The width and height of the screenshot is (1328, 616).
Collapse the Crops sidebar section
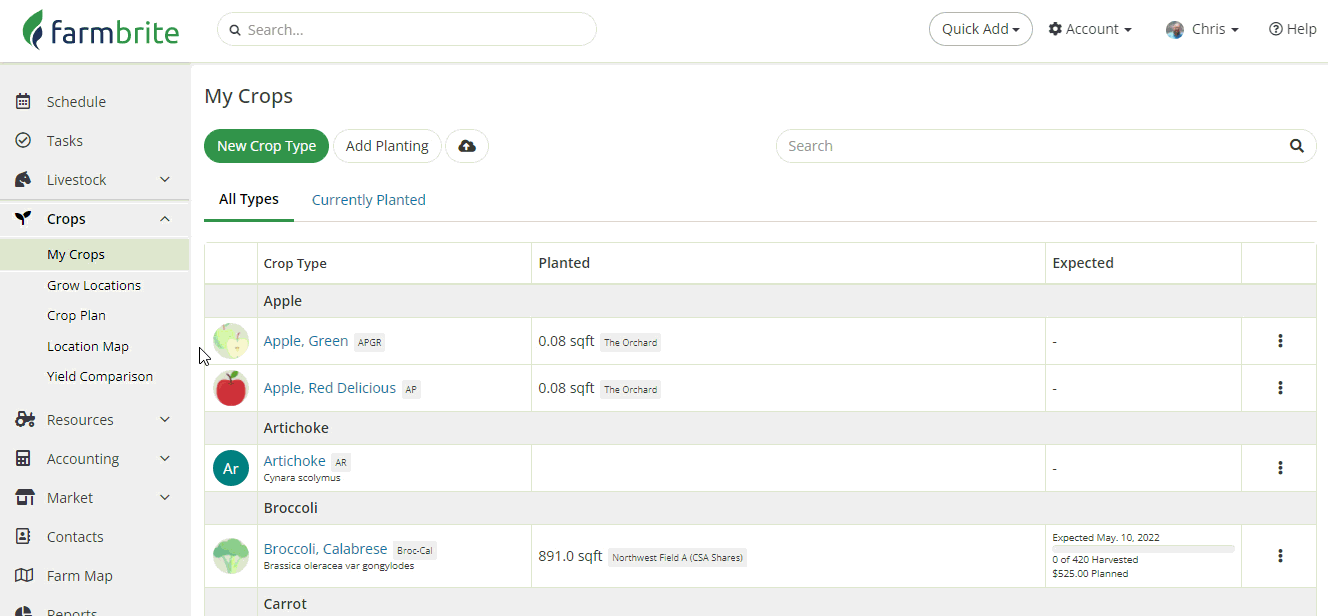point(165,219)
